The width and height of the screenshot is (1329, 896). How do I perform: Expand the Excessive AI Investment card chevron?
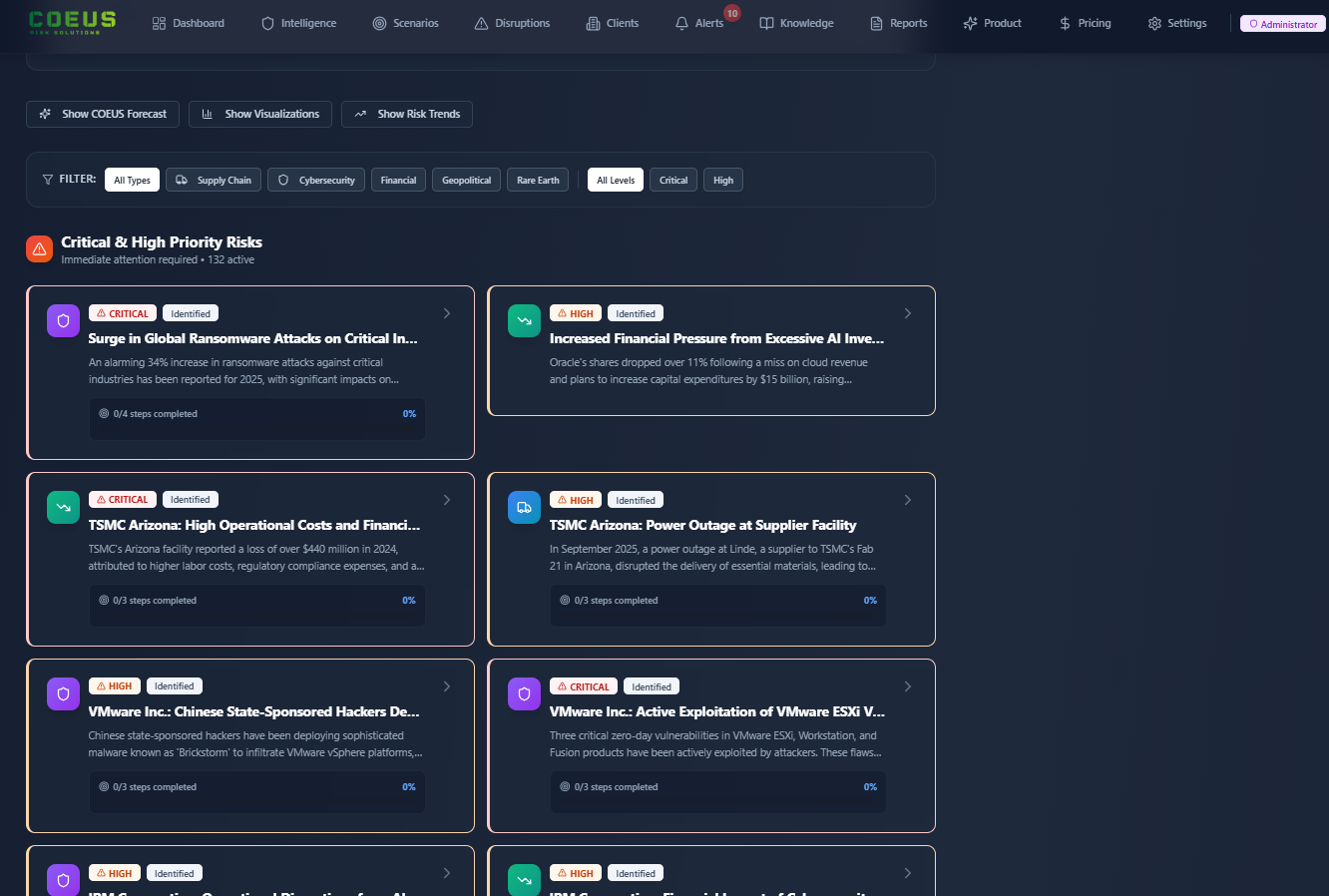point(908,313)
